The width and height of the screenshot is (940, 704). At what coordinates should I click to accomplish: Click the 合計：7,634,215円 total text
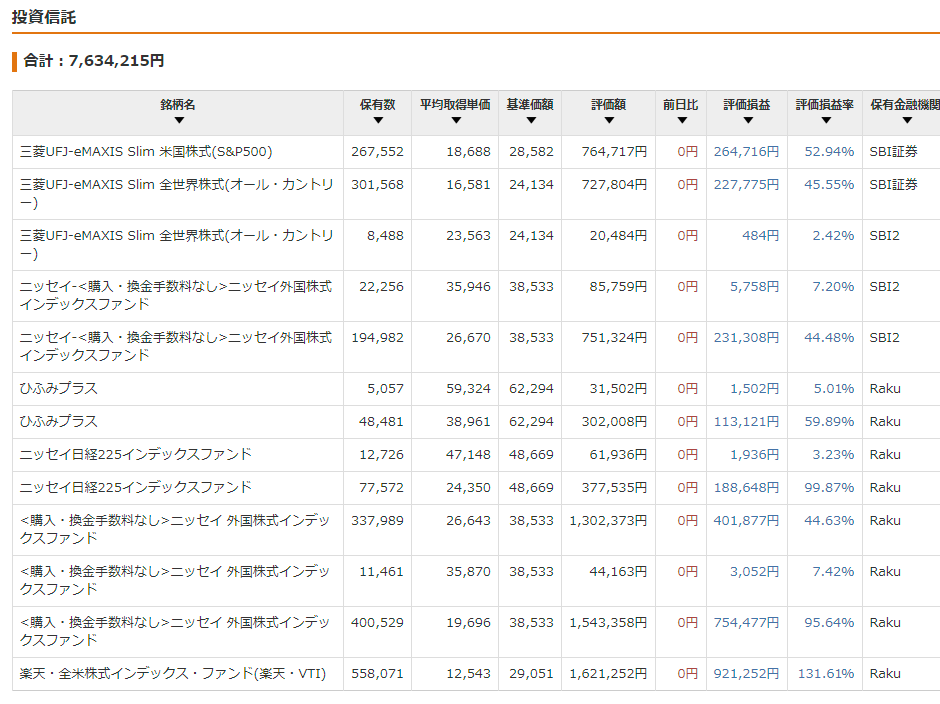click(94, 61)
